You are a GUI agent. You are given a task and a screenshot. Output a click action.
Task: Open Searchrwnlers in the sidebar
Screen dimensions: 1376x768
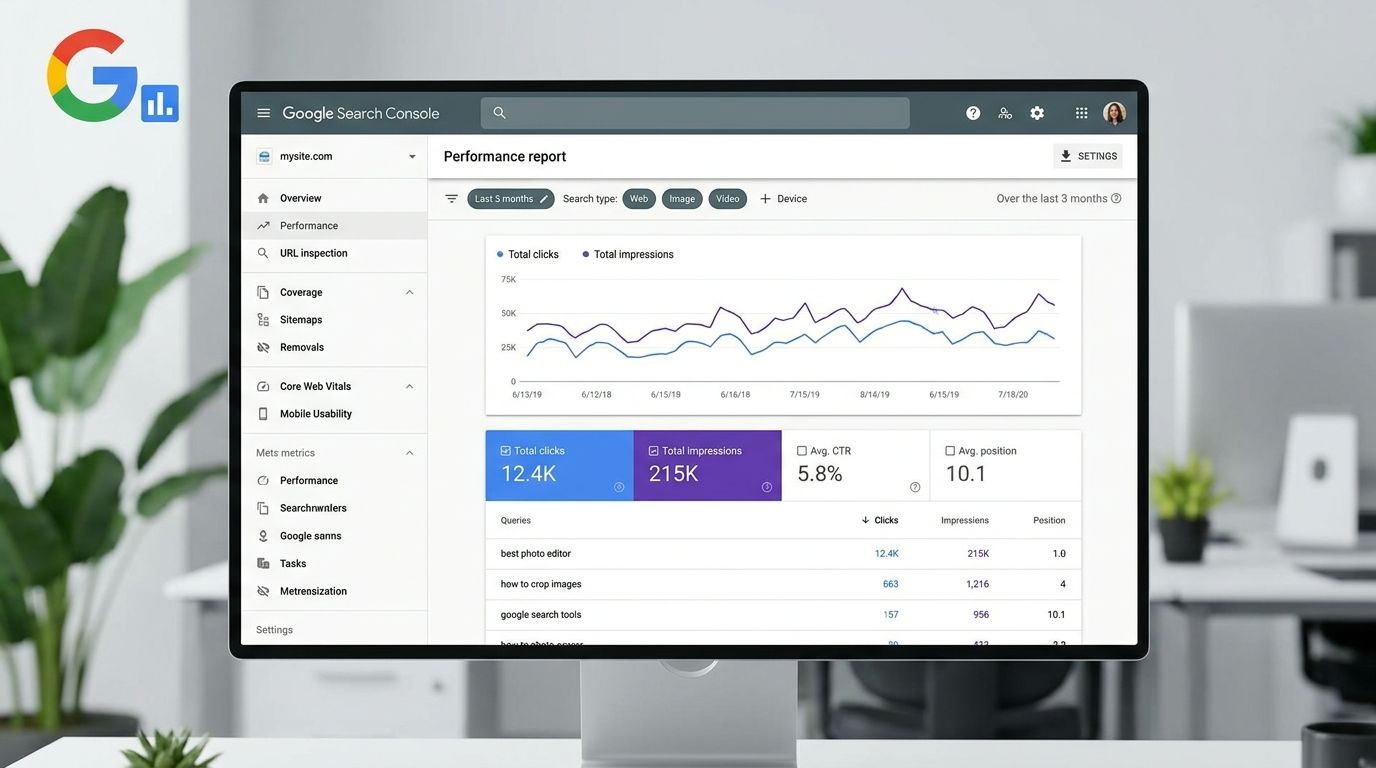tap(334, 508)
